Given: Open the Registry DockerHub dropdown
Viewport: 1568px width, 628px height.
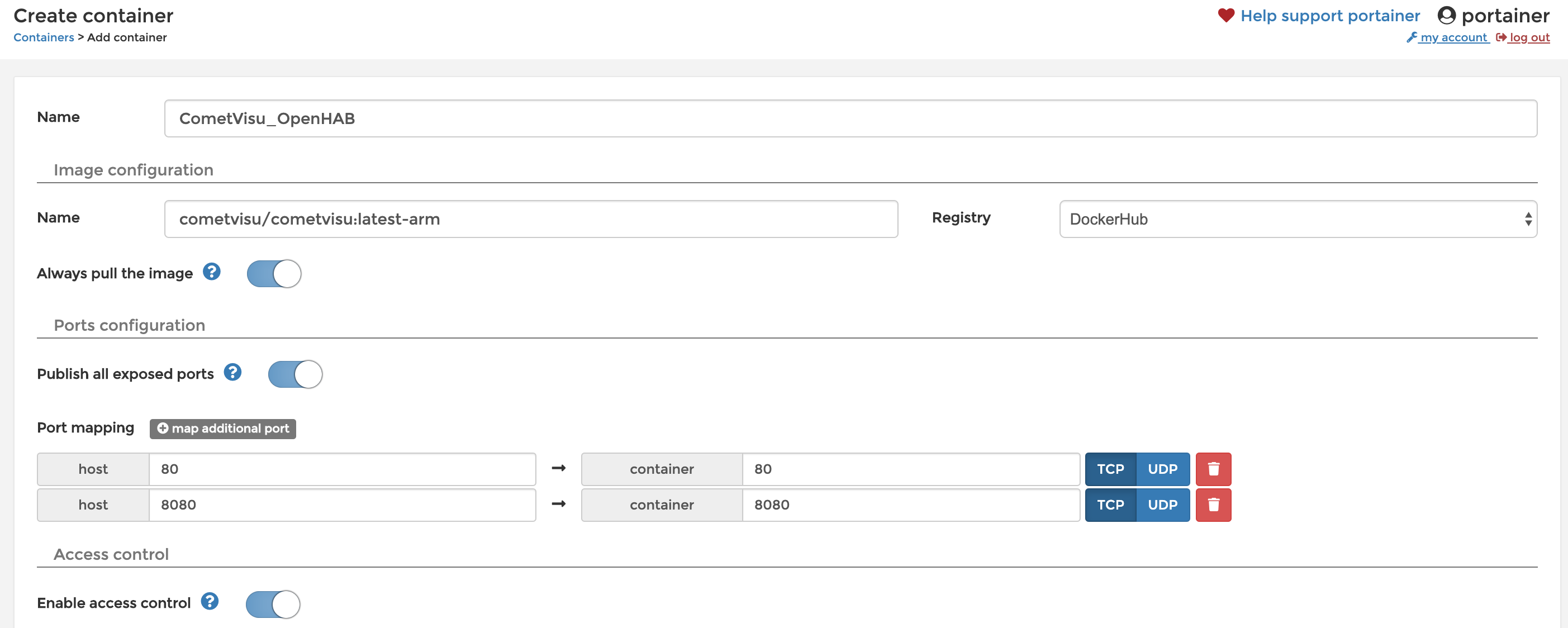Looking at the screenshot, I should [x=1298, y=219].
